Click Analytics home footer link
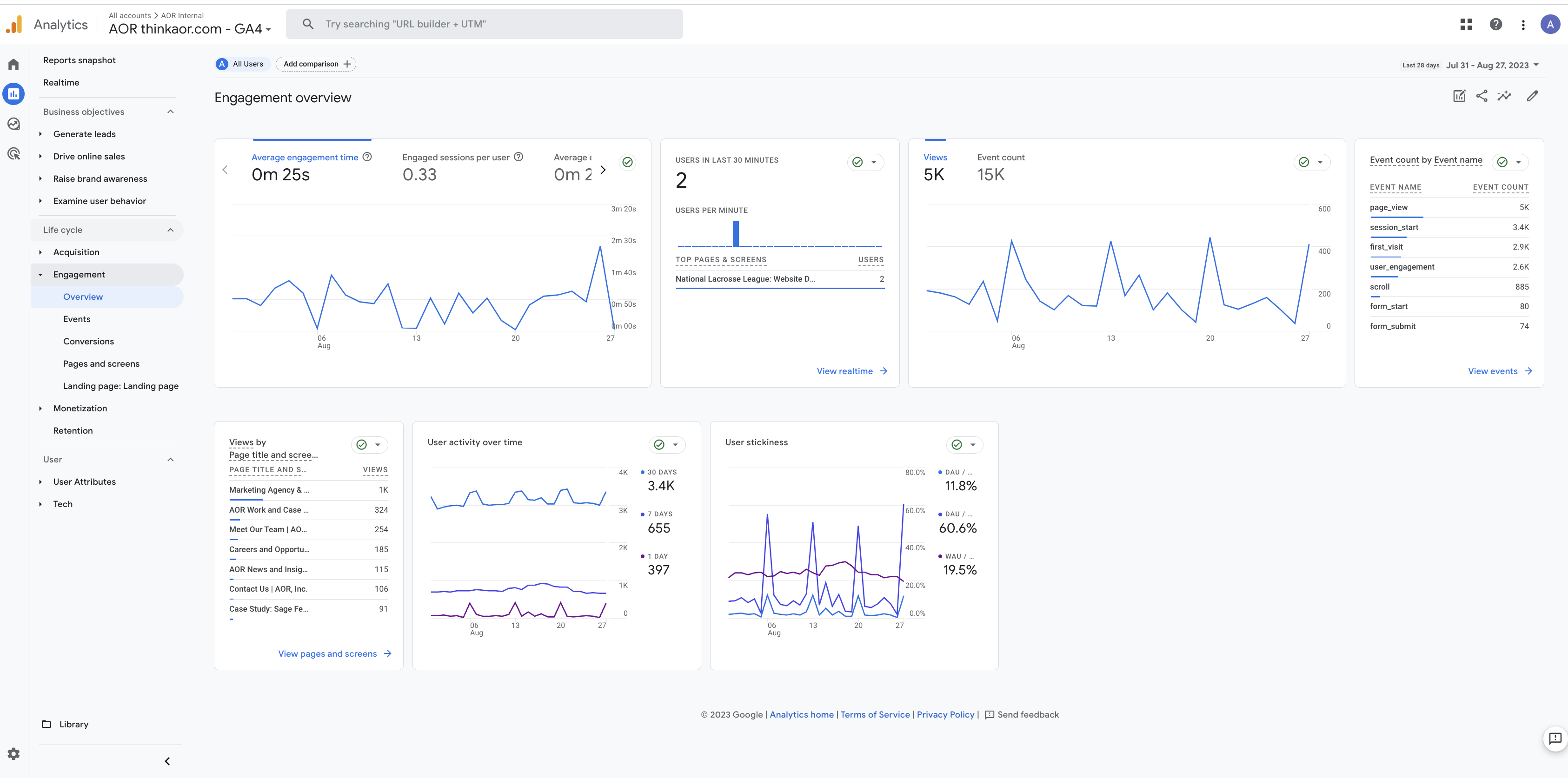The height and width of the screenshot is (778, 1568). click(x=802, y=715)
